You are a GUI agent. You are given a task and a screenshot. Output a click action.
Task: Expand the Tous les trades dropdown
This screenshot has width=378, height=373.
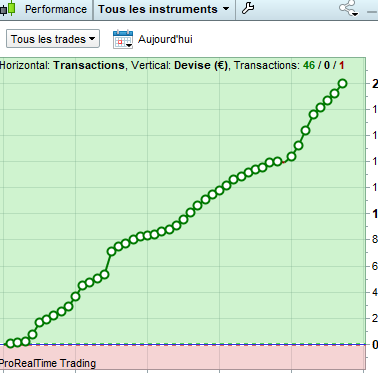tap(53, 39)
